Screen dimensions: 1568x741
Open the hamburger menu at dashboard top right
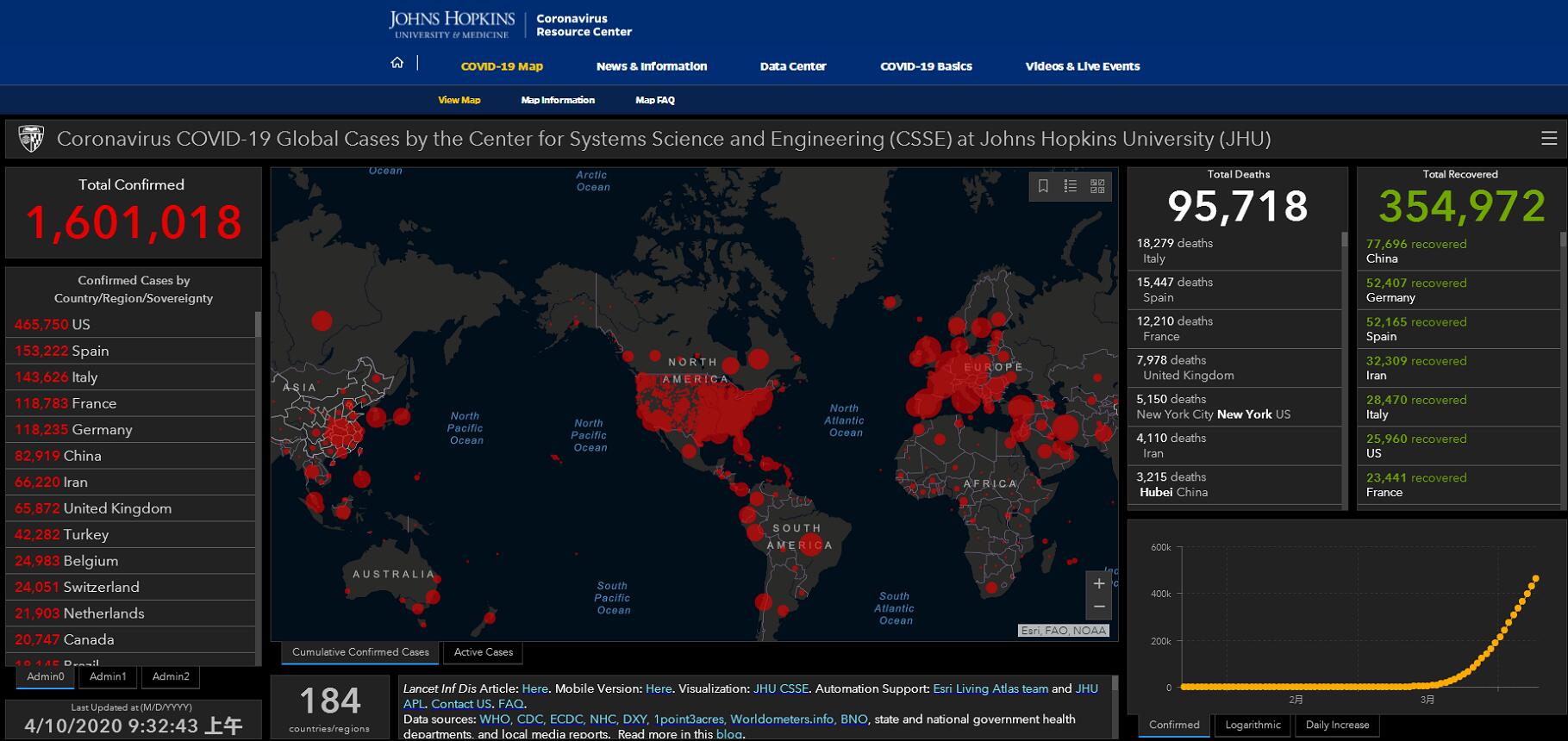[1548, 139]
